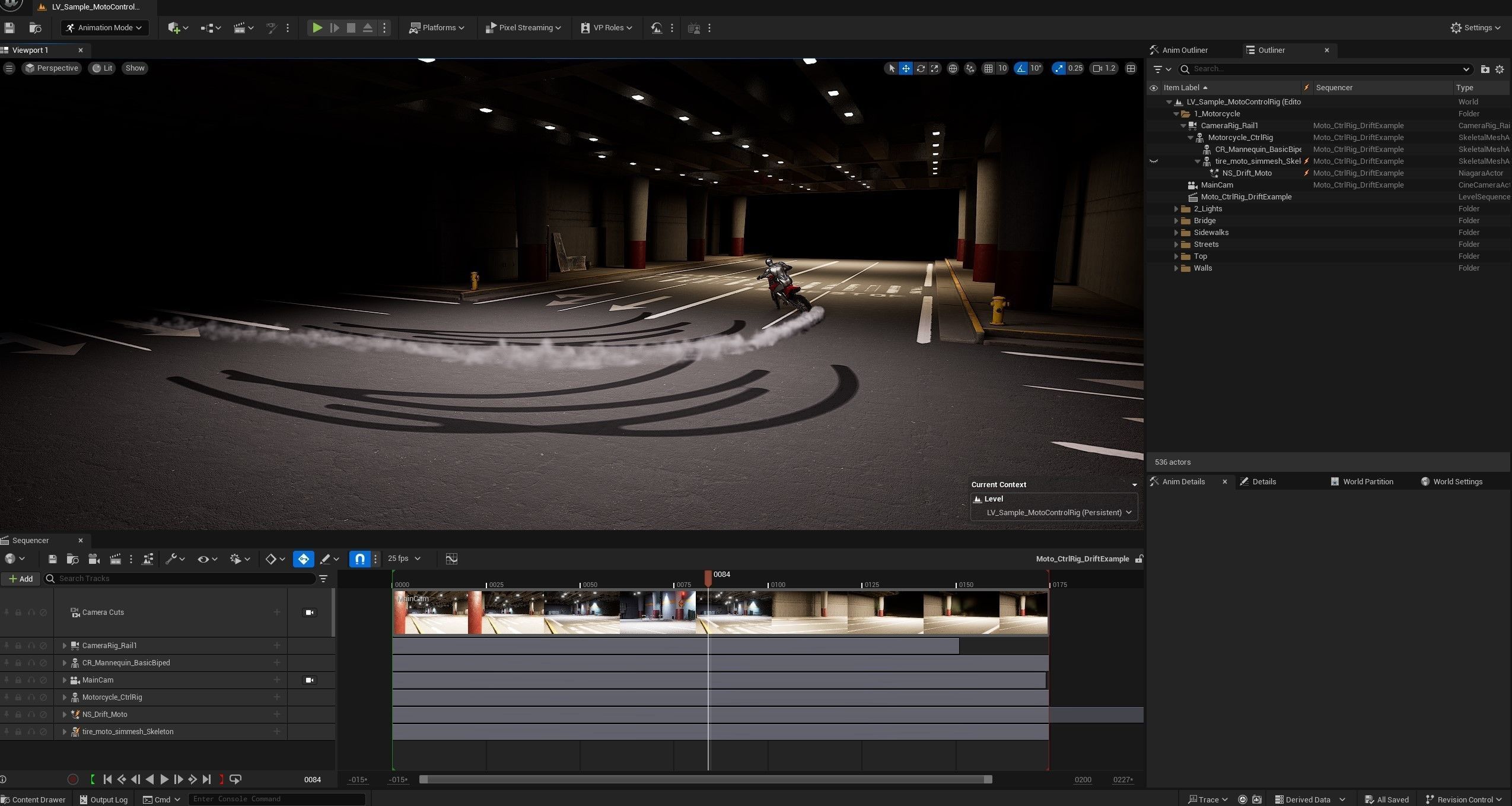Toggle camera lock on Camera Cuts track

click(310, 613)
